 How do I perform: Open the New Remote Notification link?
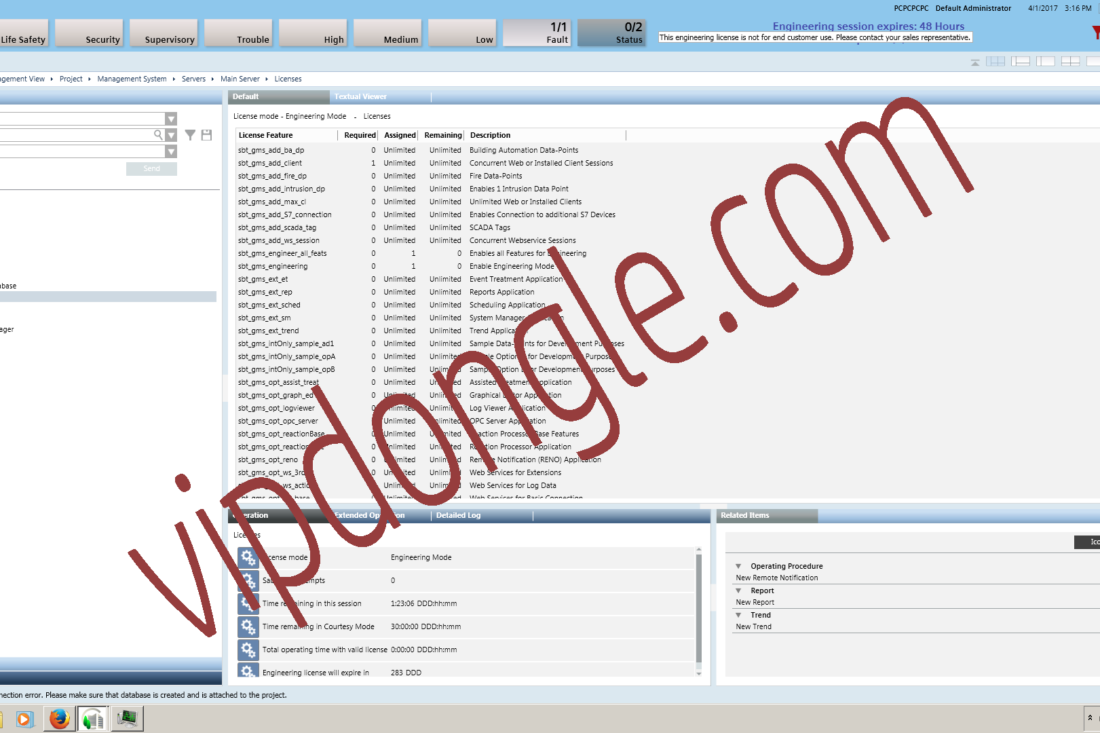pos(777,578)
